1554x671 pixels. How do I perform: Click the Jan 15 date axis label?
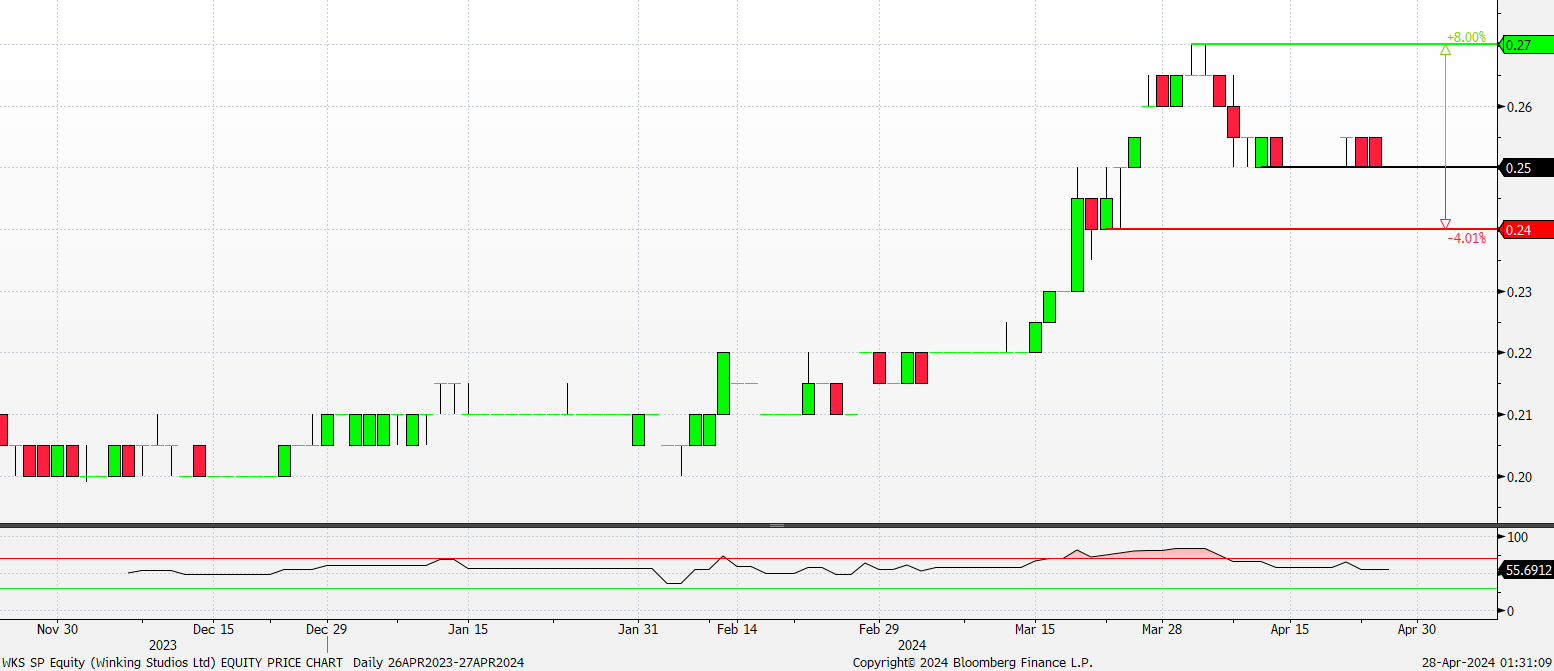pos(467,630)
